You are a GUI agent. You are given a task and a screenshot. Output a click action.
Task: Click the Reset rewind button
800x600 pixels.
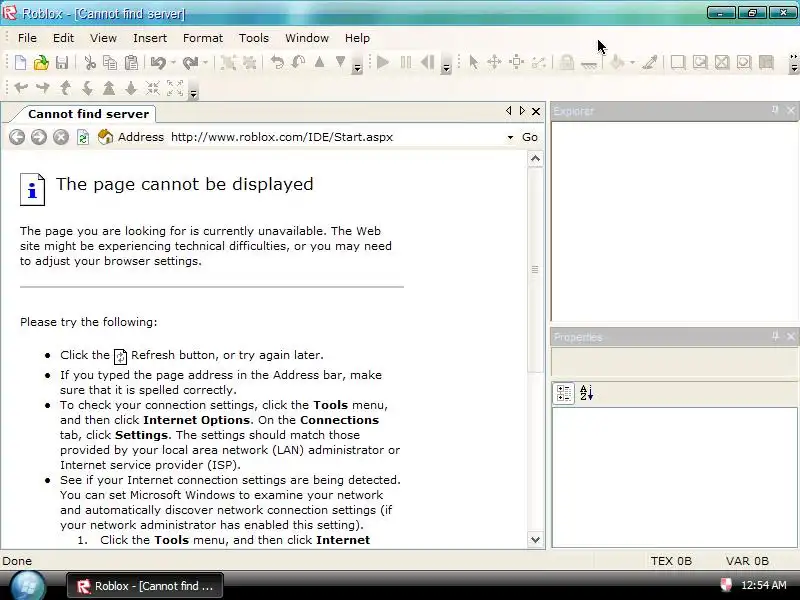(x=428, y=63)
